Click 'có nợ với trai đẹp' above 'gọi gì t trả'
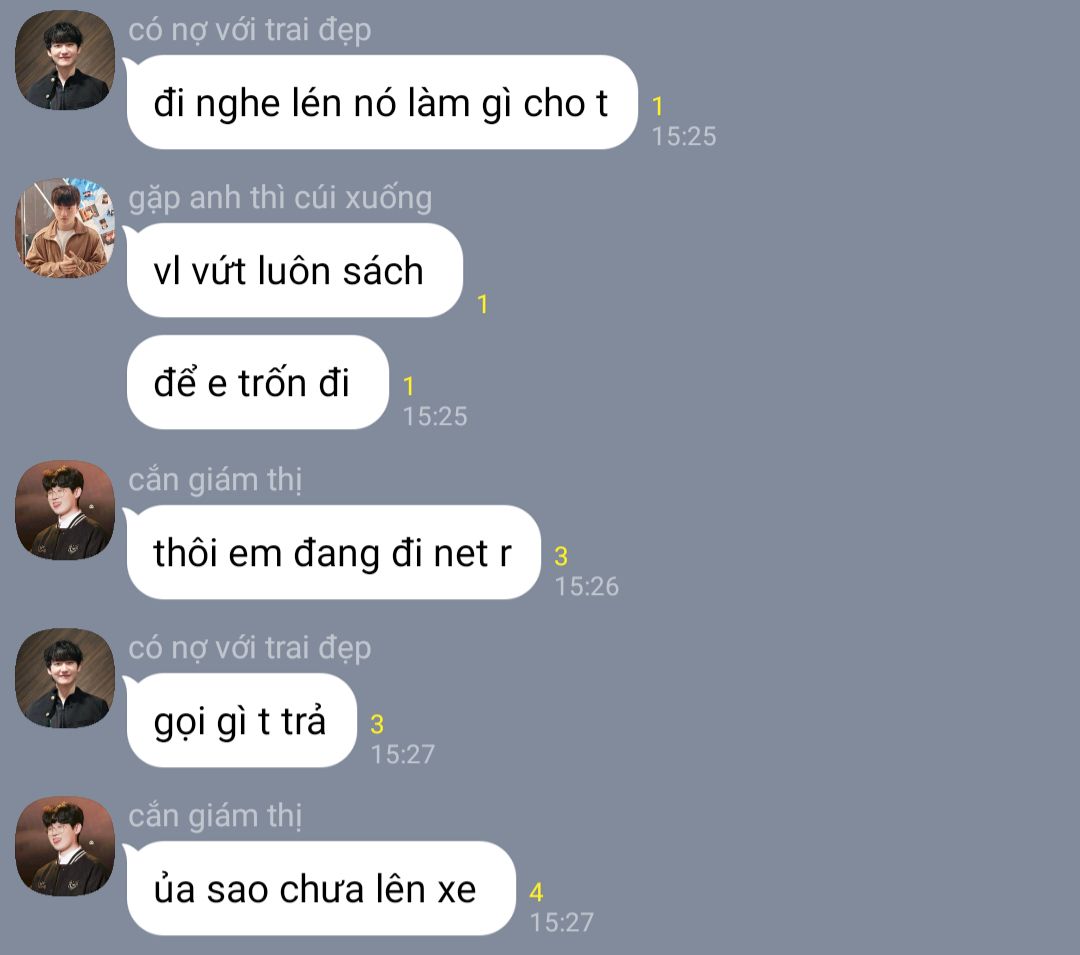Screen dimensions: 1080x955 tap(249, 649)
